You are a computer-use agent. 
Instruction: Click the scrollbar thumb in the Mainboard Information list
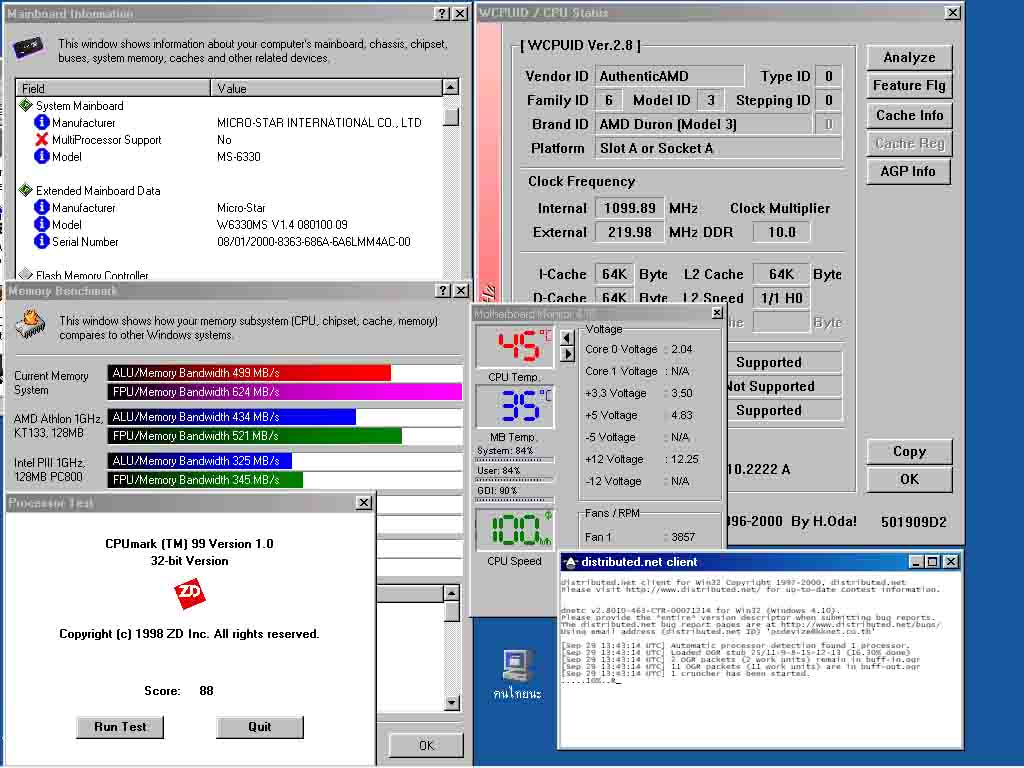[450, 116]
